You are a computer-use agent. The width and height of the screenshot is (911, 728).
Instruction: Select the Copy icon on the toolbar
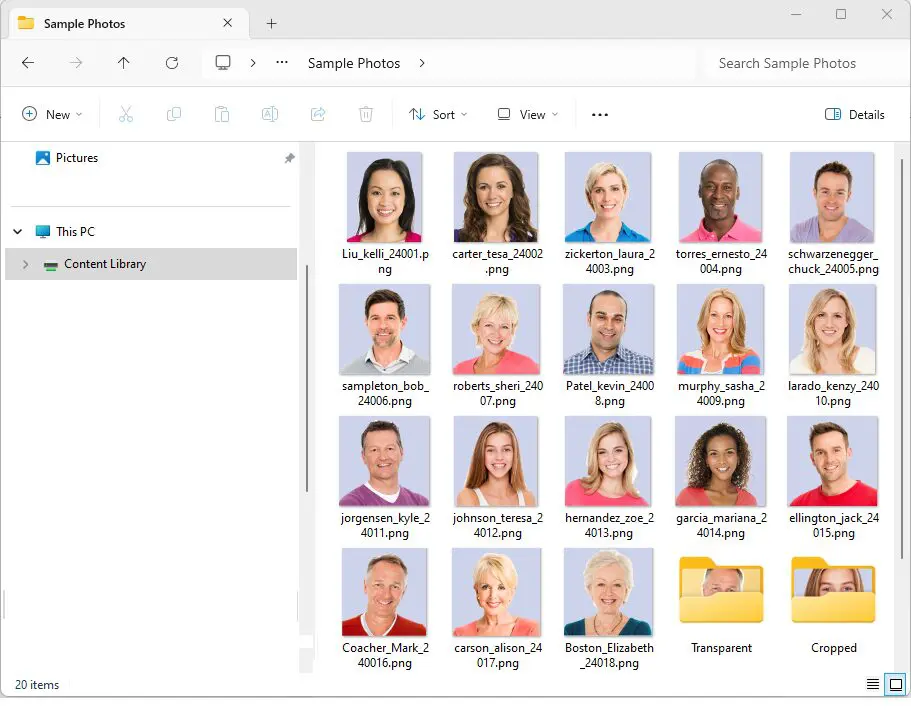pyautogui.click(x=173, y=114)
